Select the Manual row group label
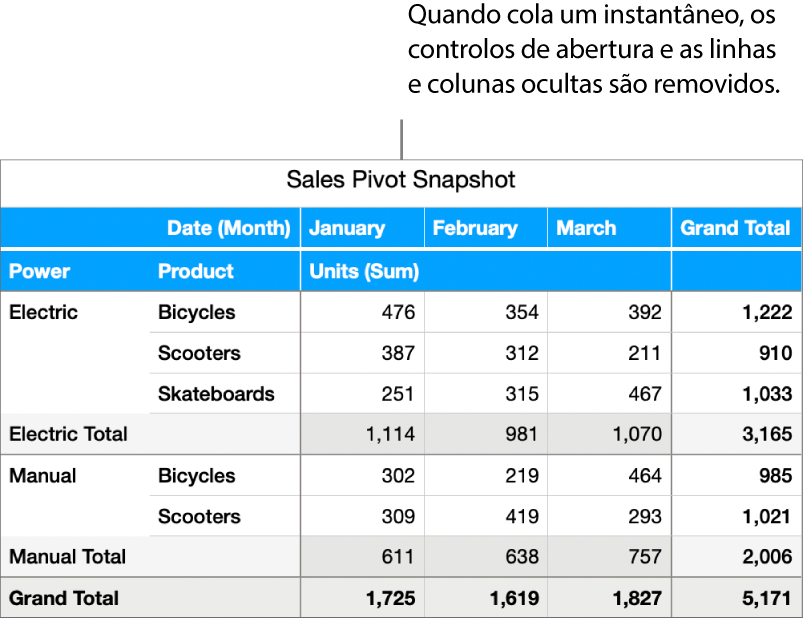804x619 pixels. coord(42,476)
